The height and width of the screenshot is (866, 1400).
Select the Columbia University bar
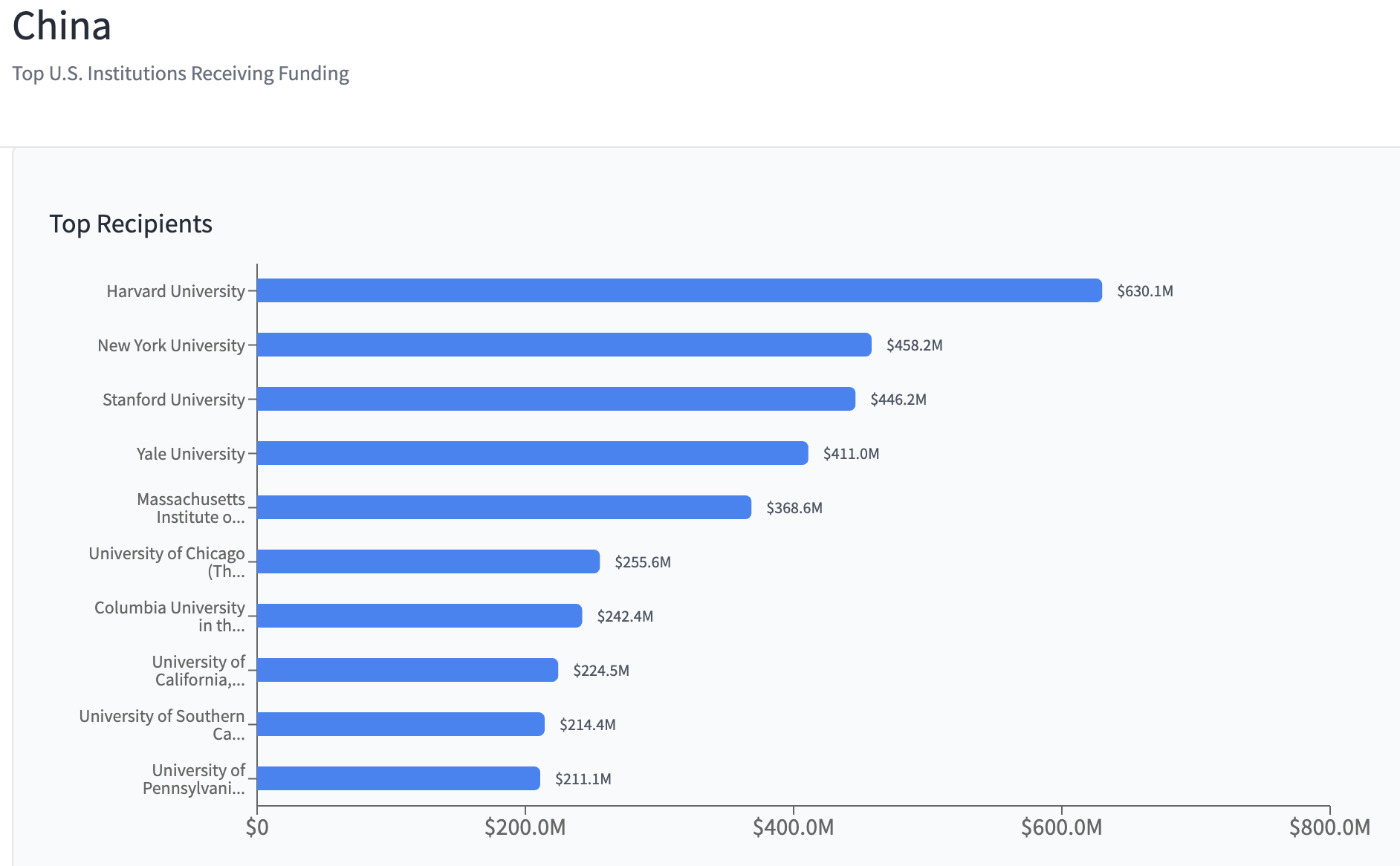(x=419, y=616)
